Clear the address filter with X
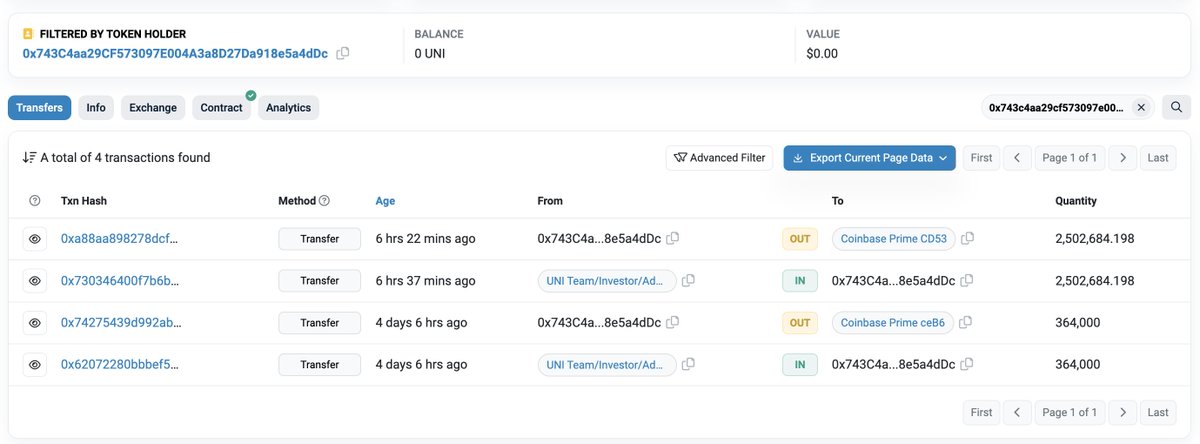1200x444 pixels. [x=1141, y=107]
